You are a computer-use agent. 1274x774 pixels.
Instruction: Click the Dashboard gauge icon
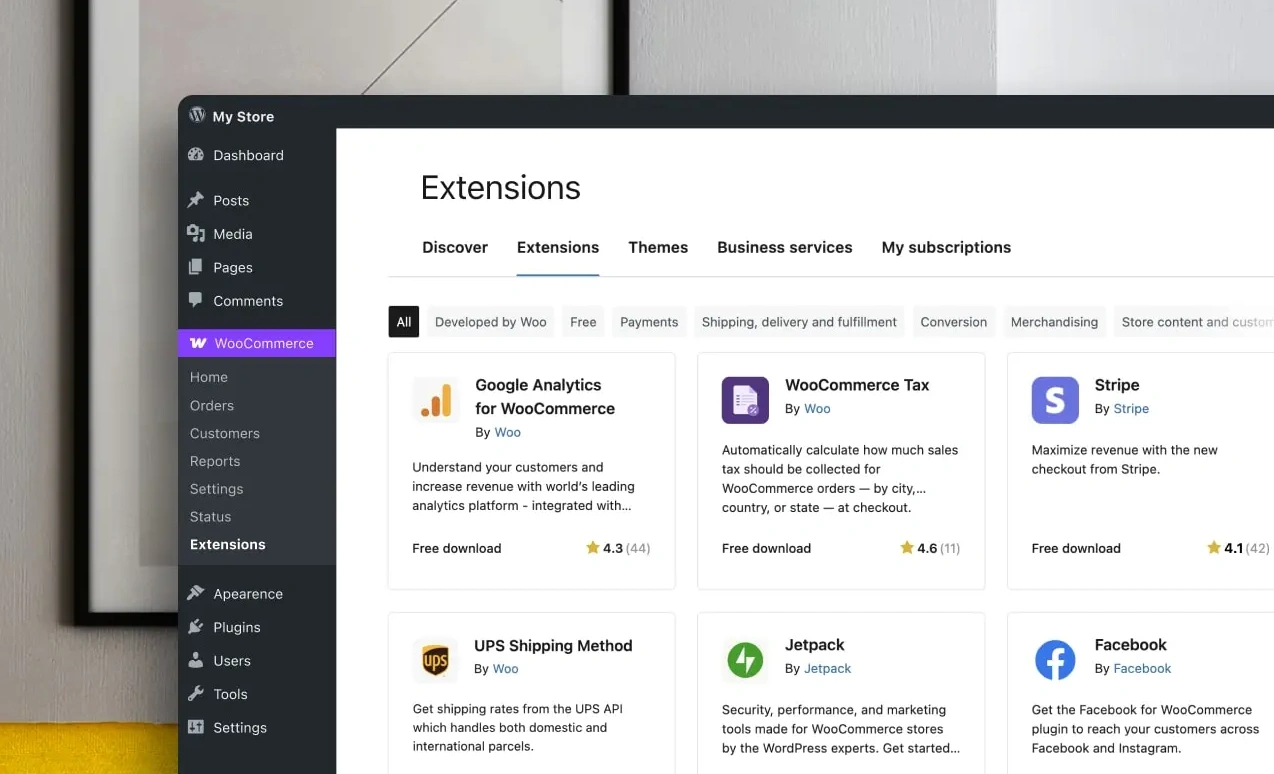point(196,155)
